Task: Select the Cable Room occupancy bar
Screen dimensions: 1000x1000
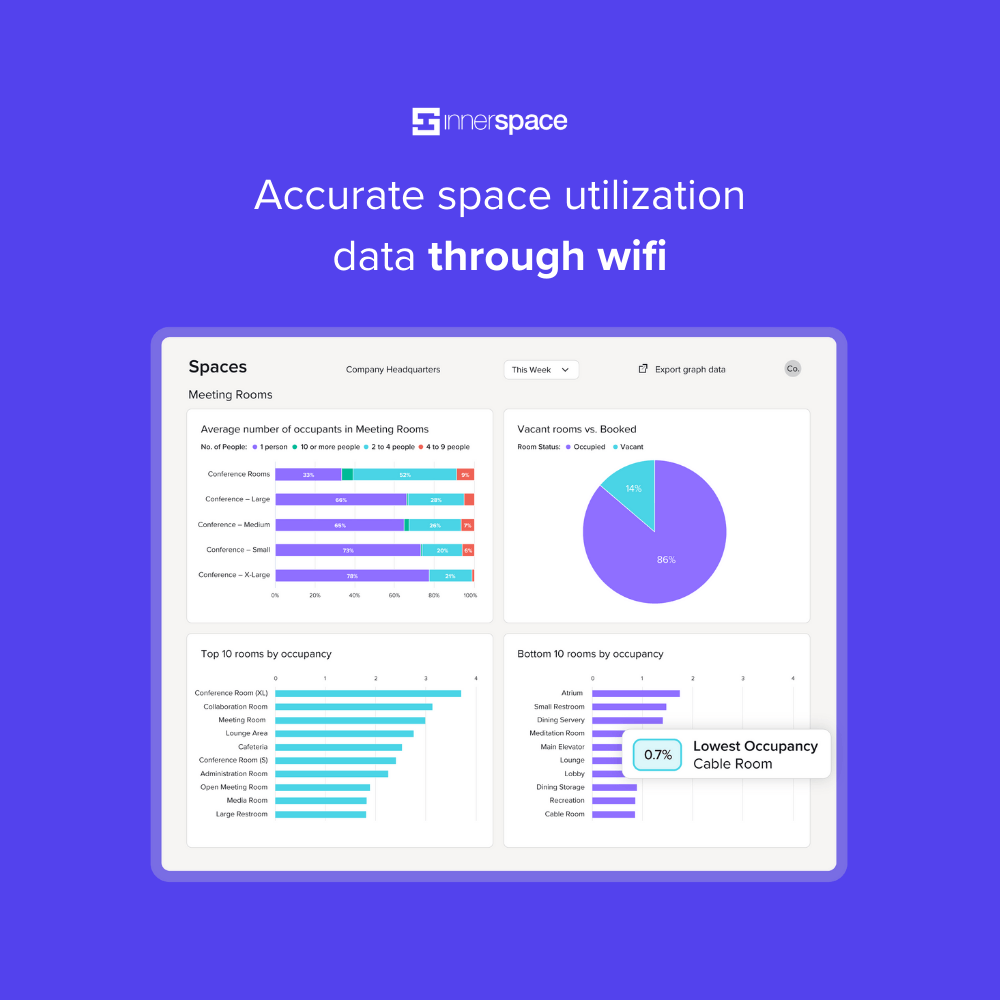Action: pos(614,814)
